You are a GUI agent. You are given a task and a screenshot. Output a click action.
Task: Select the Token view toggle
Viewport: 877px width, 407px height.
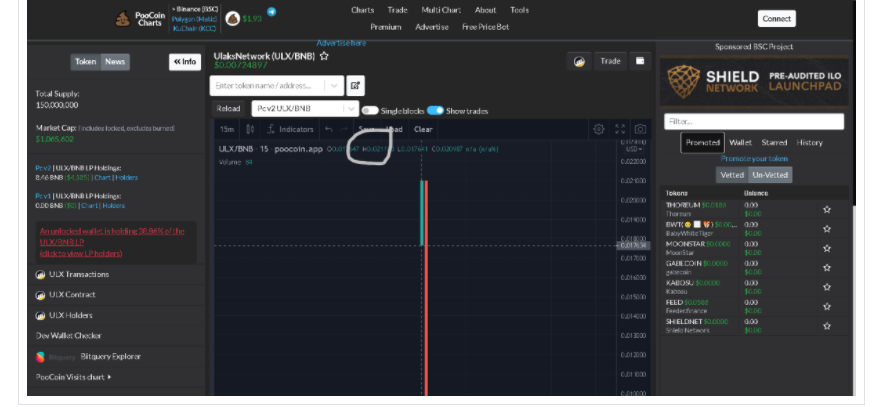pyautogui.click(x=86, y=62)
